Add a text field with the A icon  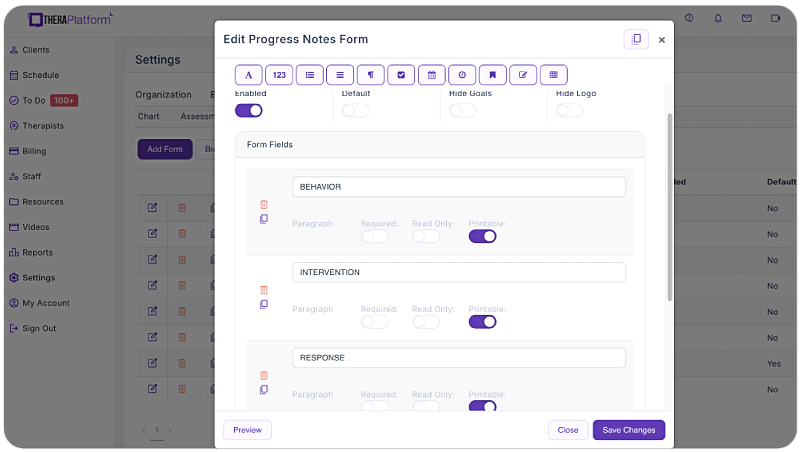(x=248, y=75)
